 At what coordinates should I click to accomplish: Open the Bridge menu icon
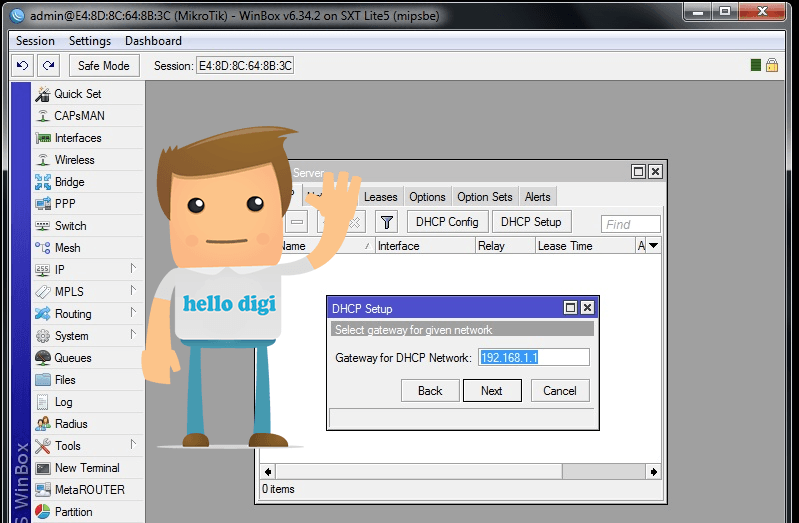click(x=43, y=182)
